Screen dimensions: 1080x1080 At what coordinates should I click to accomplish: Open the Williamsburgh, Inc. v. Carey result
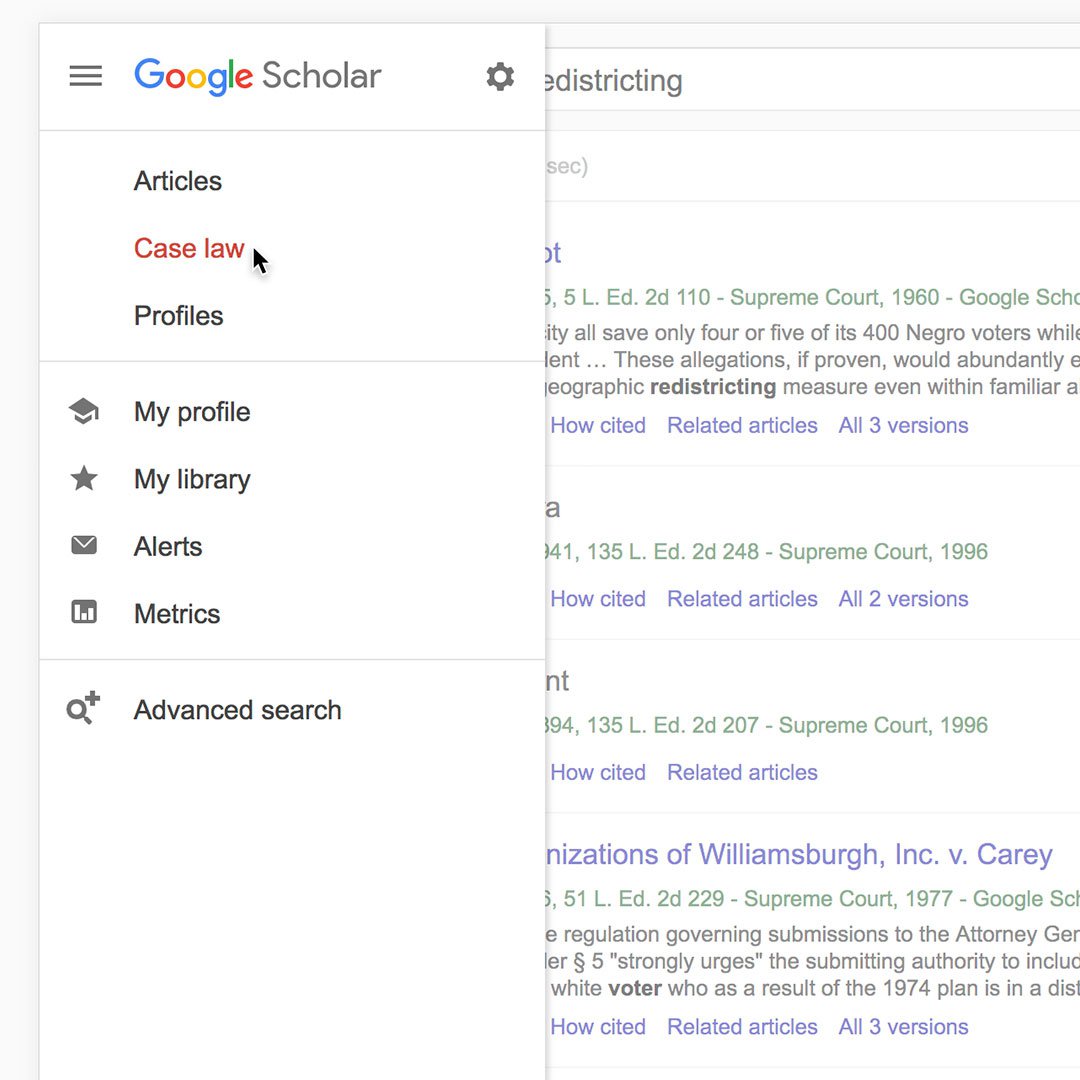(x=799, y=854)
